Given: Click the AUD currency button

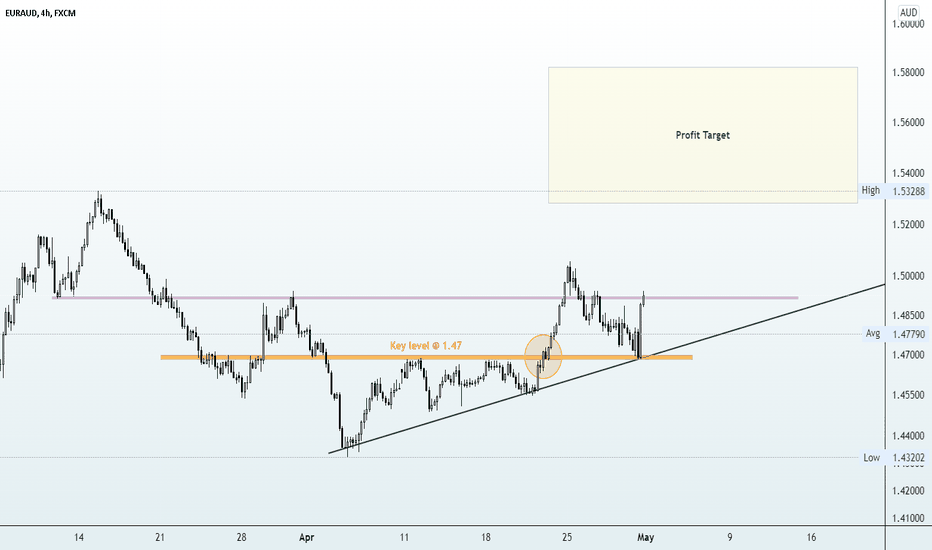Looking at the screenshot, I should 908,12.
